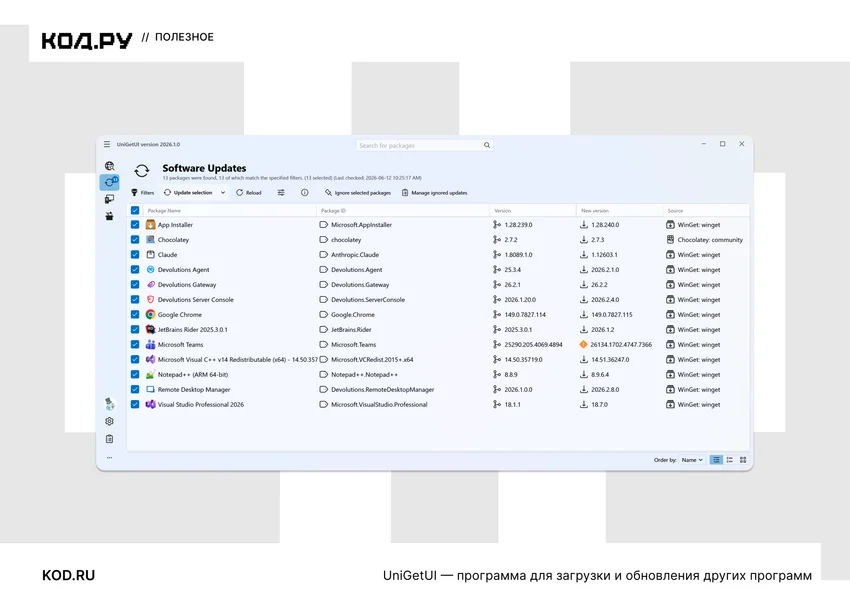
Task: Expand the Update selection dropdown arrow
Action: (222, 192)
